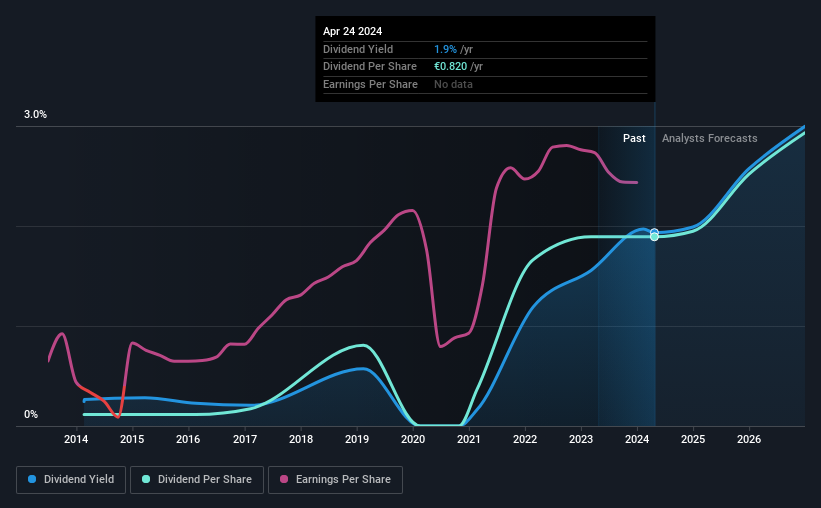
Task: Click the 2024 x-axis label
Action: coord(637,439)
